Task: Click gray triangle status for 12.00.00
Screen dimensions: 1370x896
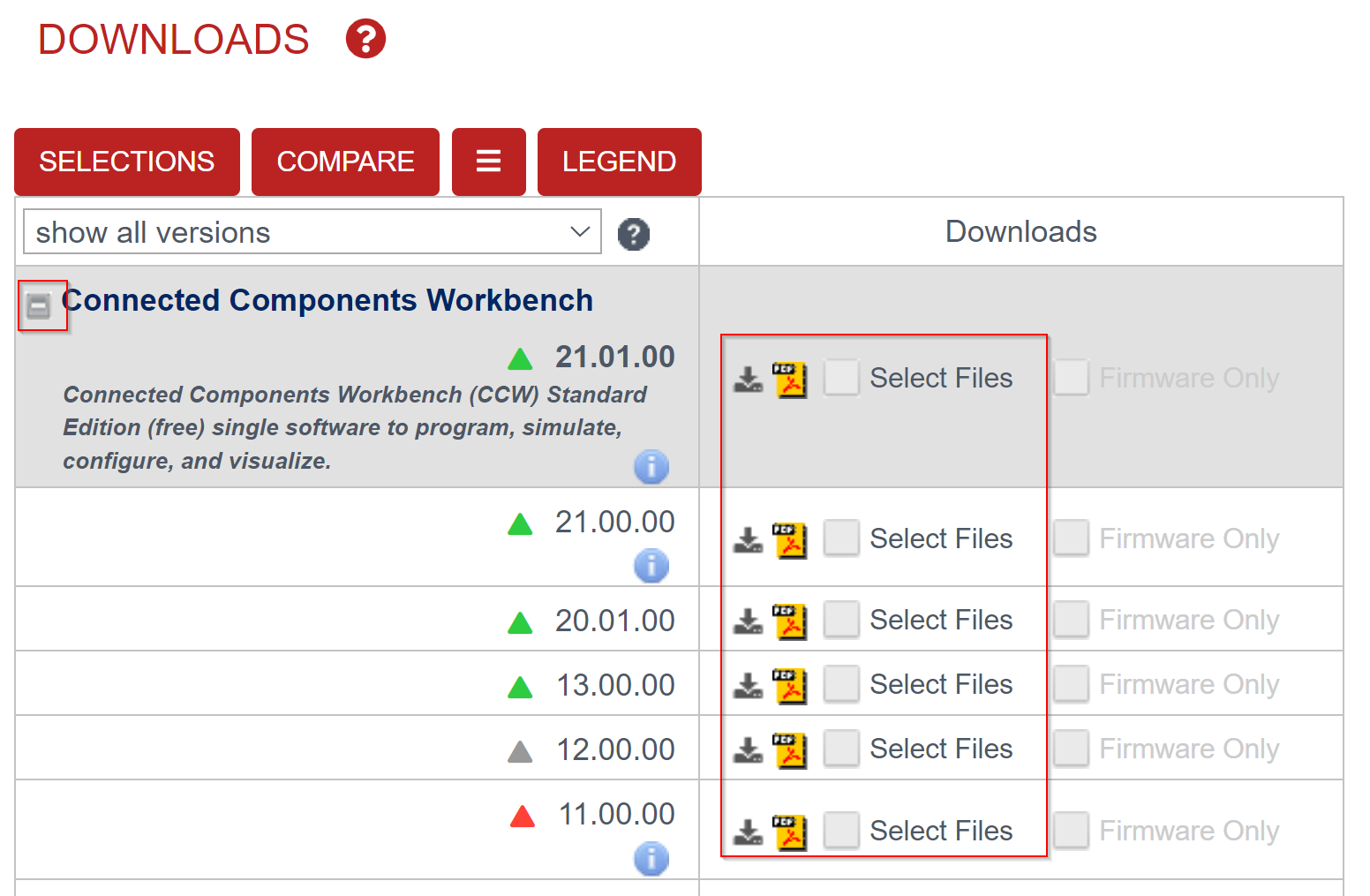Action: pos(521,751)
